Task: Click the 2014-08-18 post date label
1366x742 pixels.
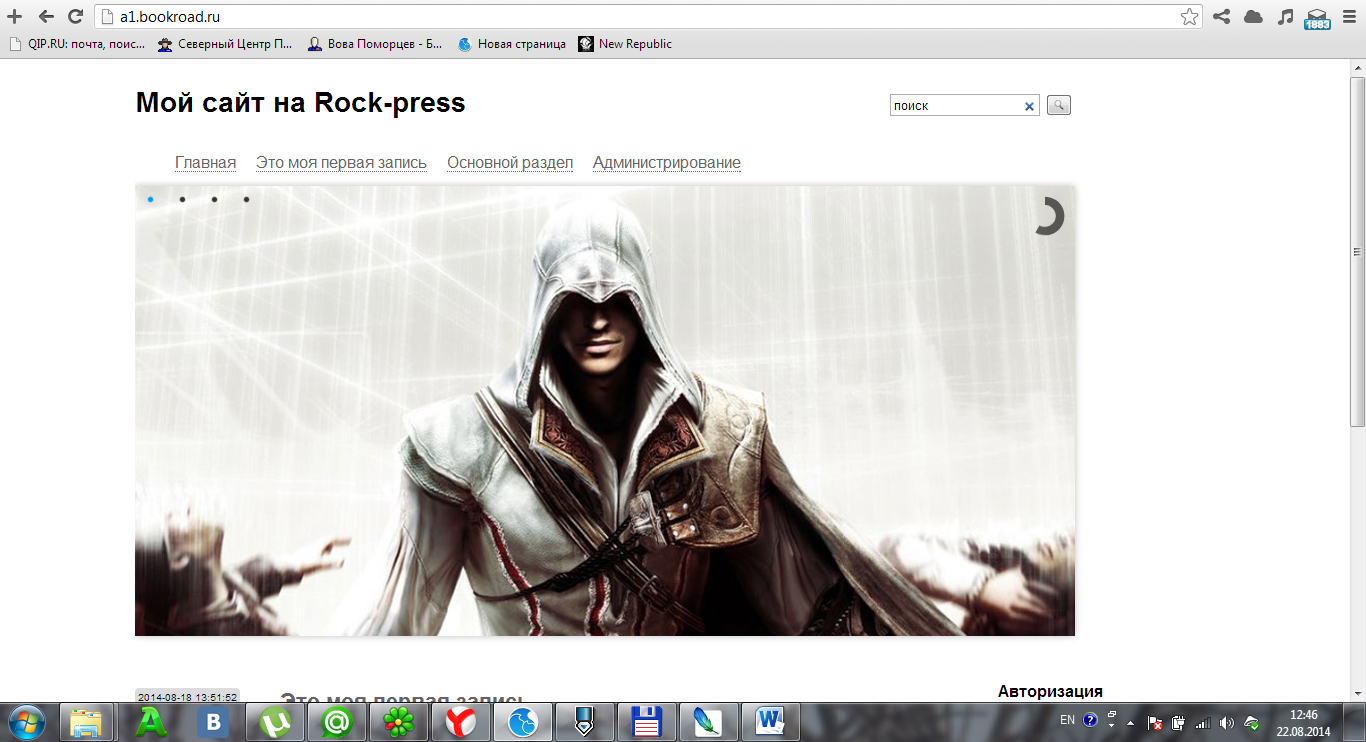Action: coord(188,697)
